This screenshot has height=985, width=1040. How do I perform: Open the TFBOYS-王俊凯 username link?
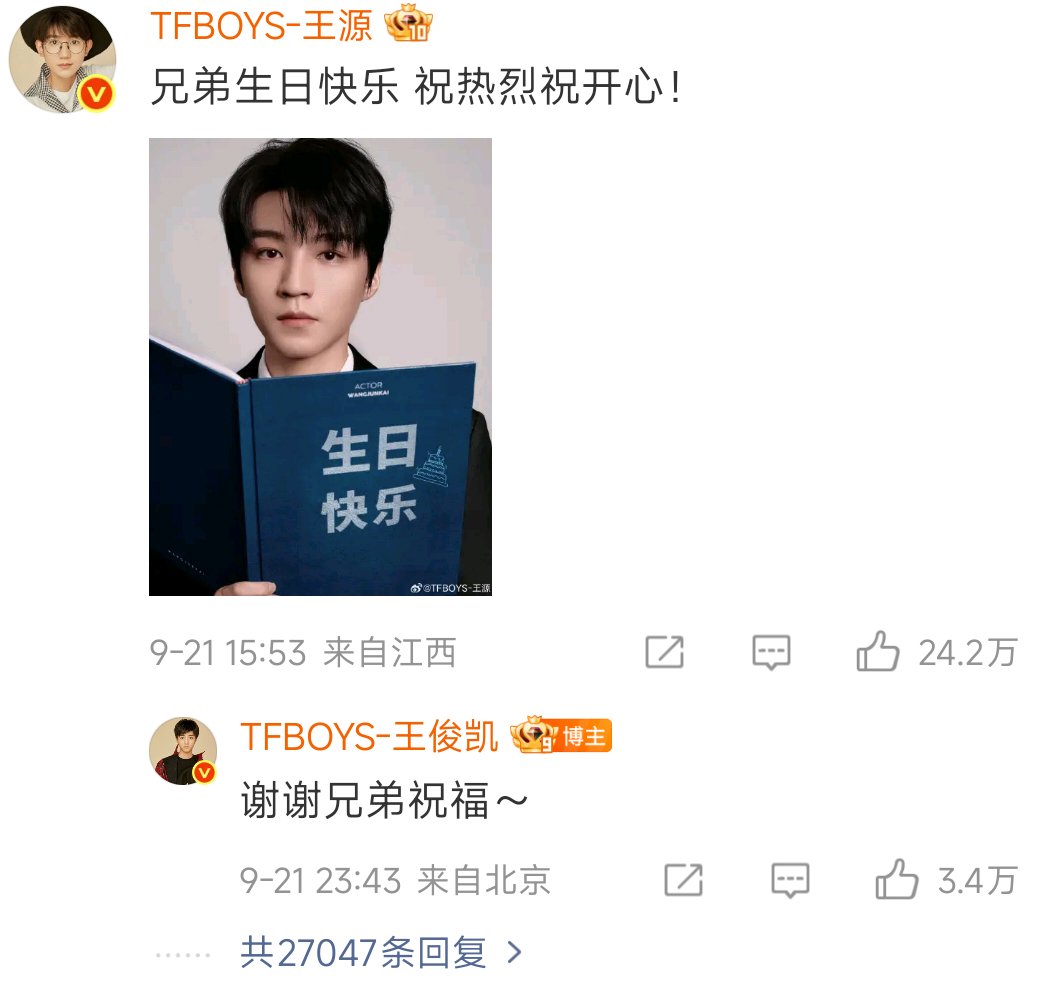369,737
